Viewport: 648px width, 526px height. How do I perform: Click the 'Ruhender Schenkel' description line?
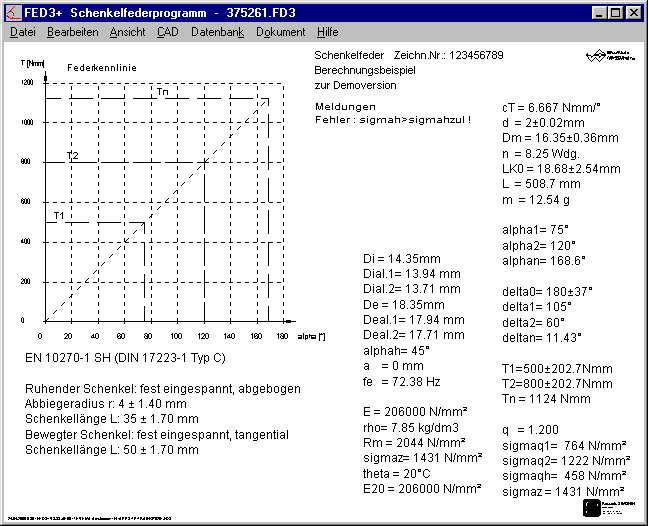pyautogui.click(x=162, y=389)
